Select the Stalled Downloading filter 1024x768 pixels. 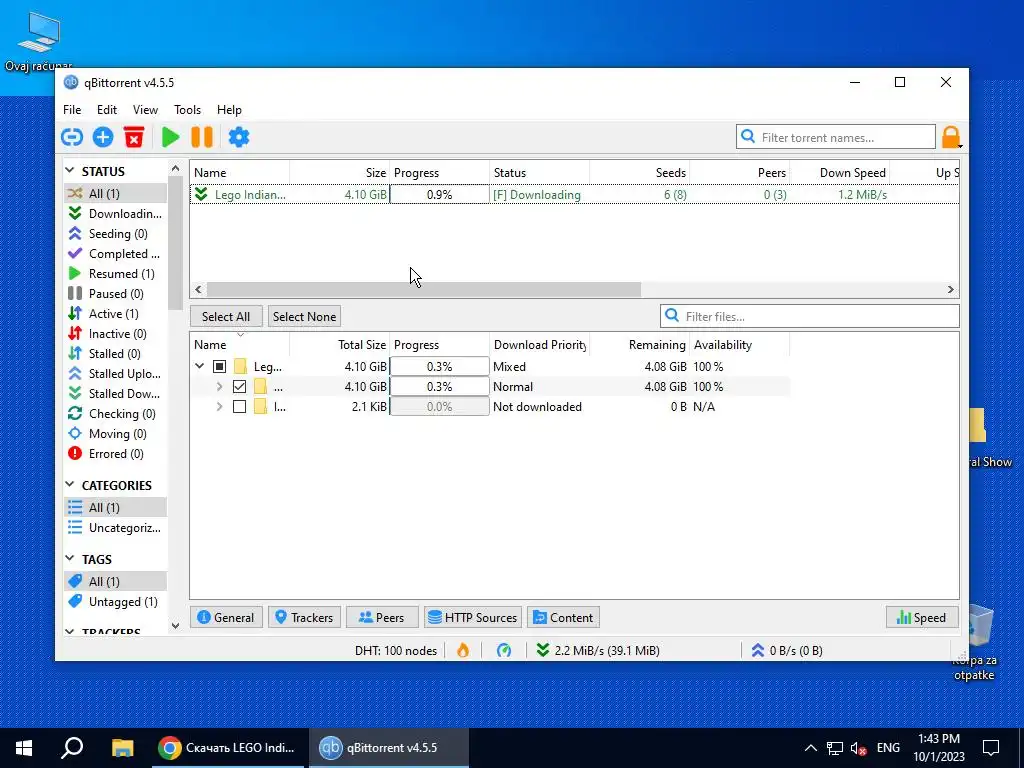click(x=115, y=394)
